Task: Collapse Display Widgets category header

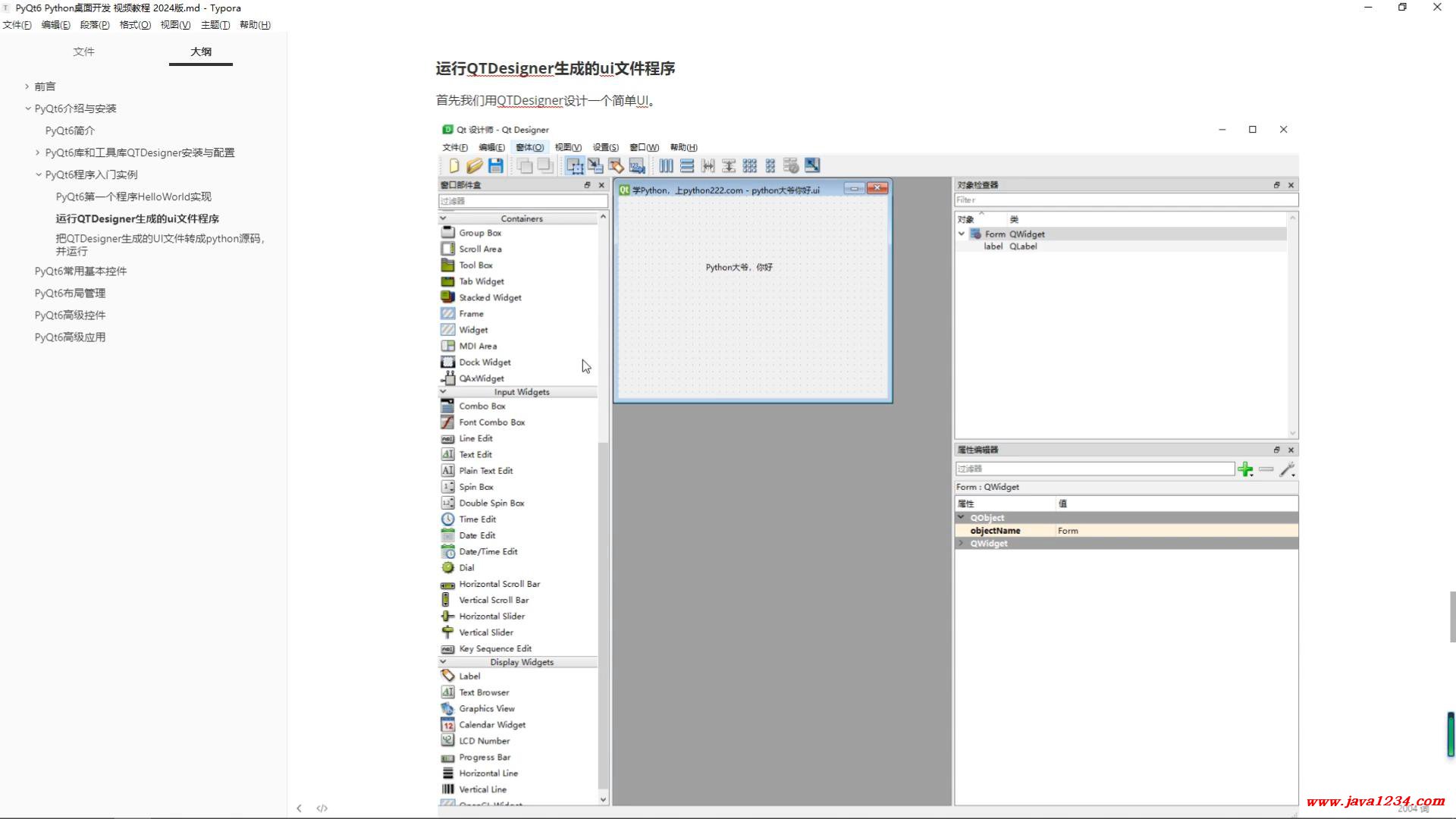Action: (x=443, y=662)
